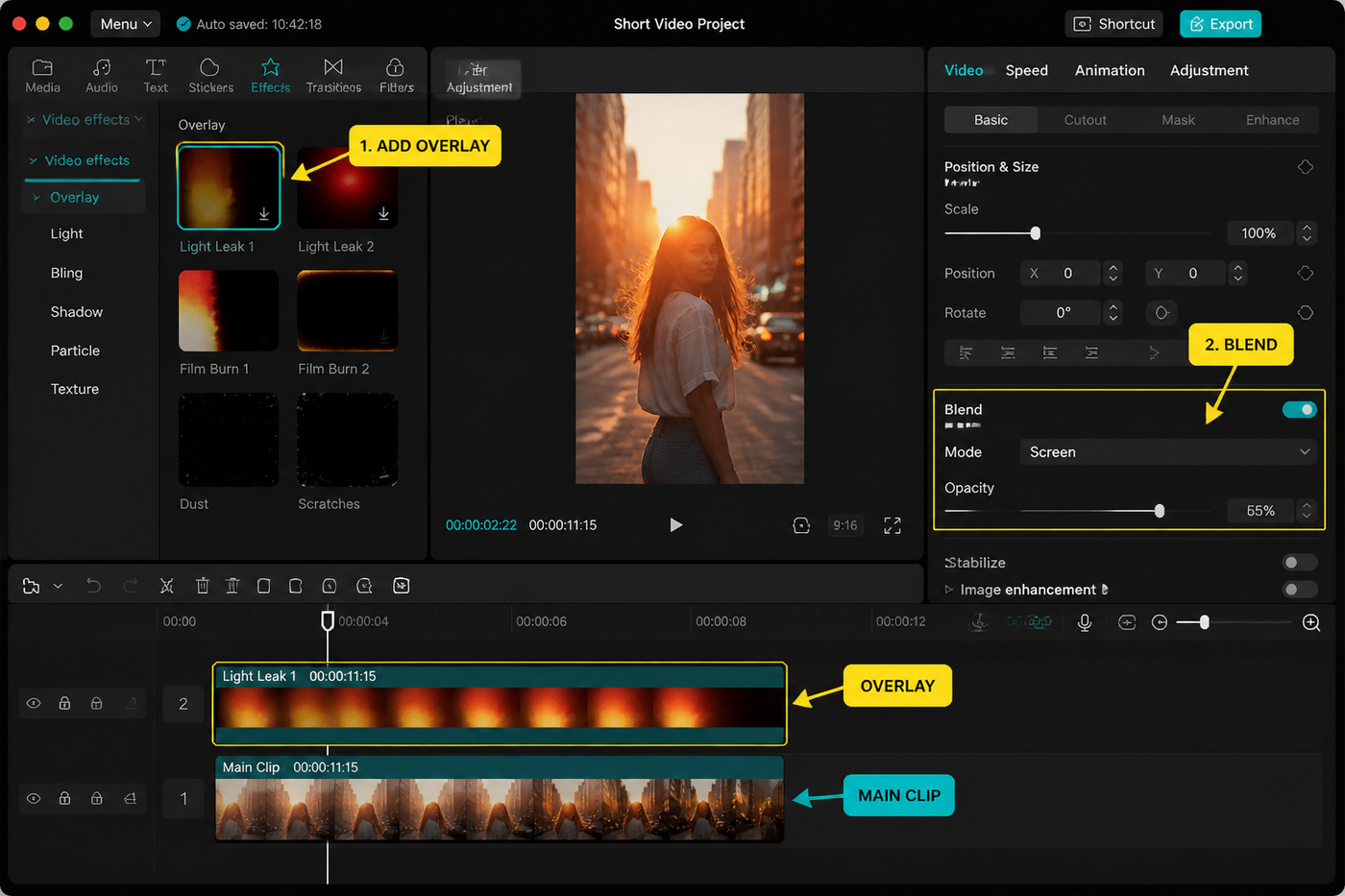Toggle the Blend switch off
This screenshot has width=1345, height=896.
1299,410
